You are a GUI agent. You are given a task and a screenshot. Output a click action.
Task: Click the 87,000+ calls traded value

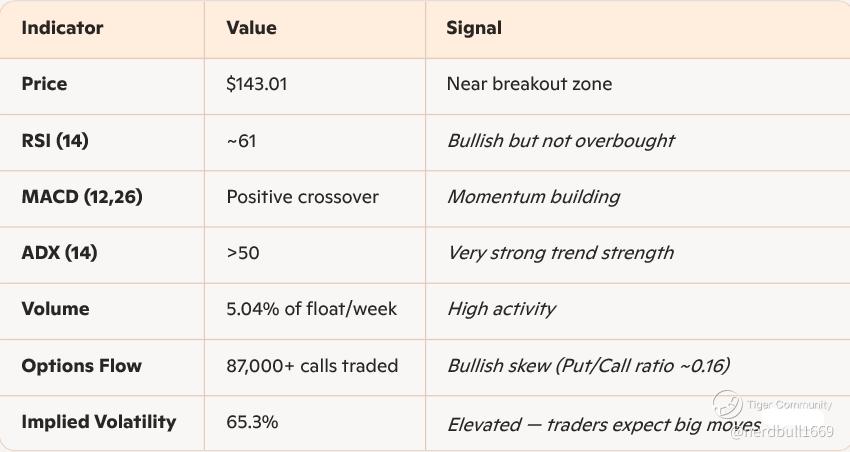[x=312, y=366]
